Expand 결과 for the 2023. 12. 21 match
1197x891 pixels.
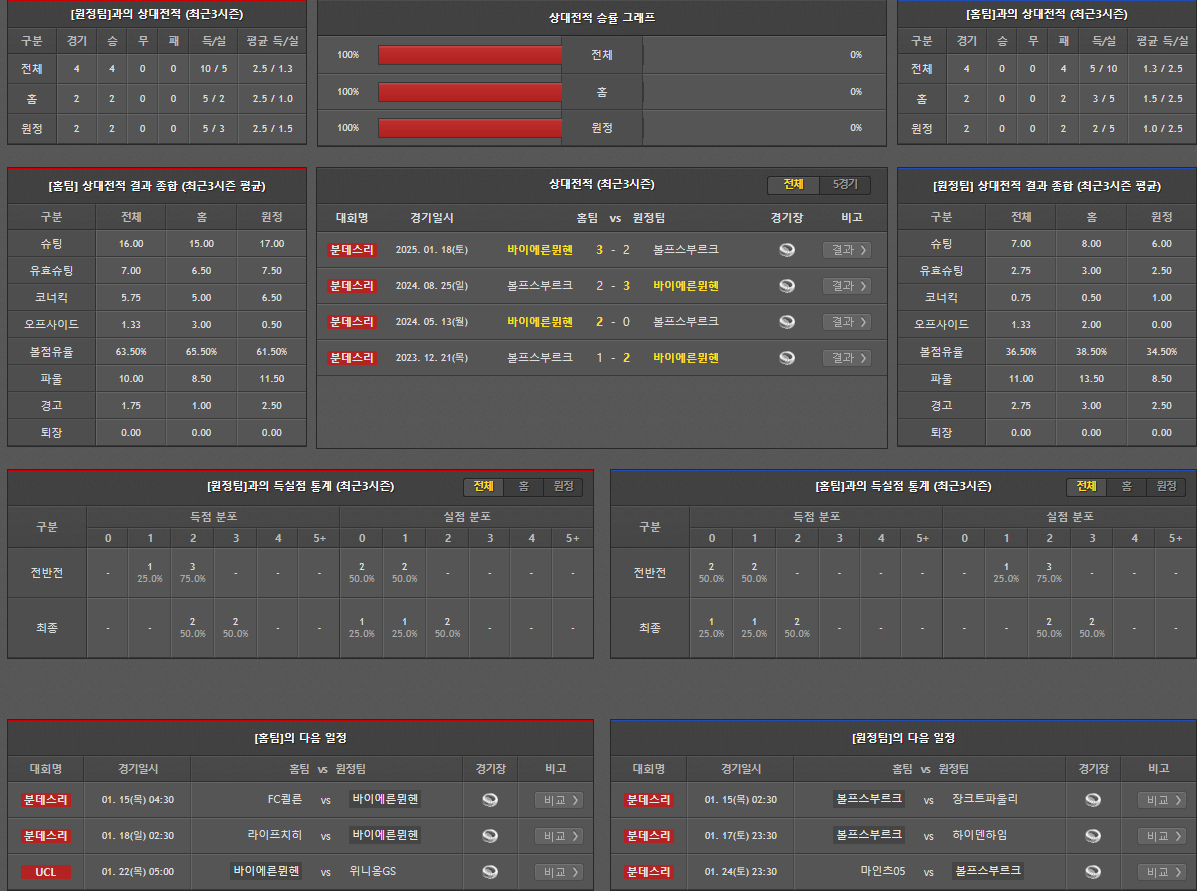point(846,358)
